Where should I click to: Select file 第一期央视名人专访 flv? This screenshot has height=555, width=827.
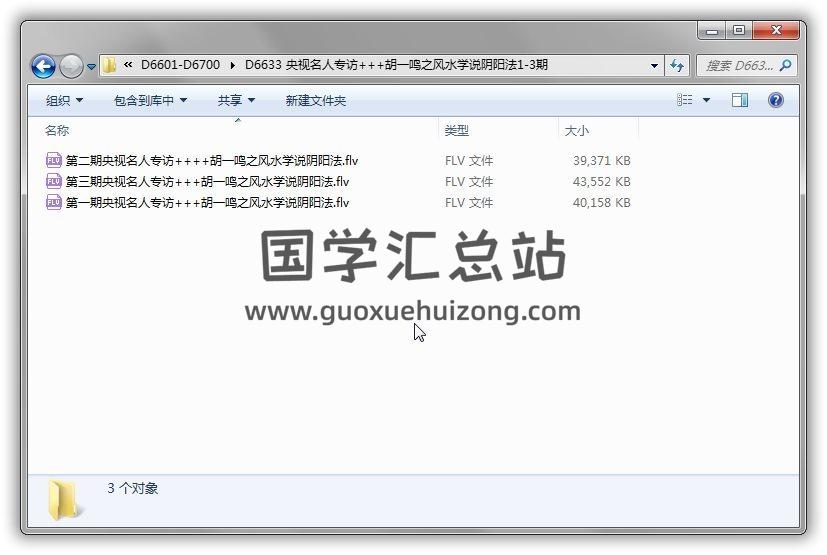pos(207,203)
